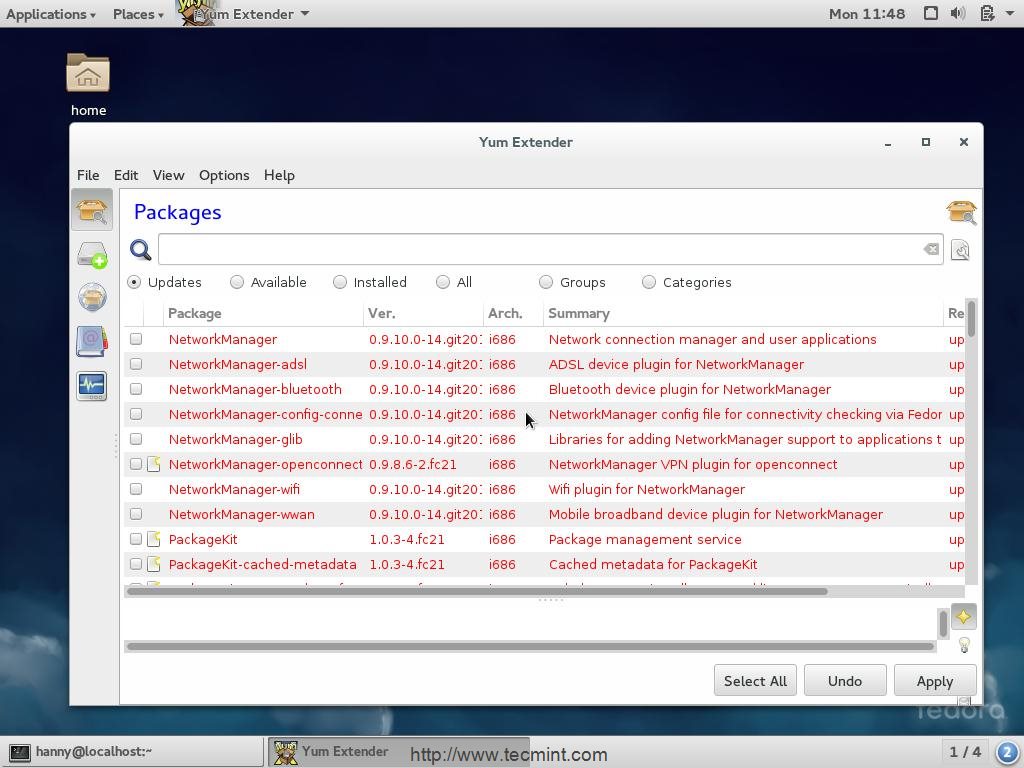Tick the PackageKit package checkbox

click(x=136, y=539)
